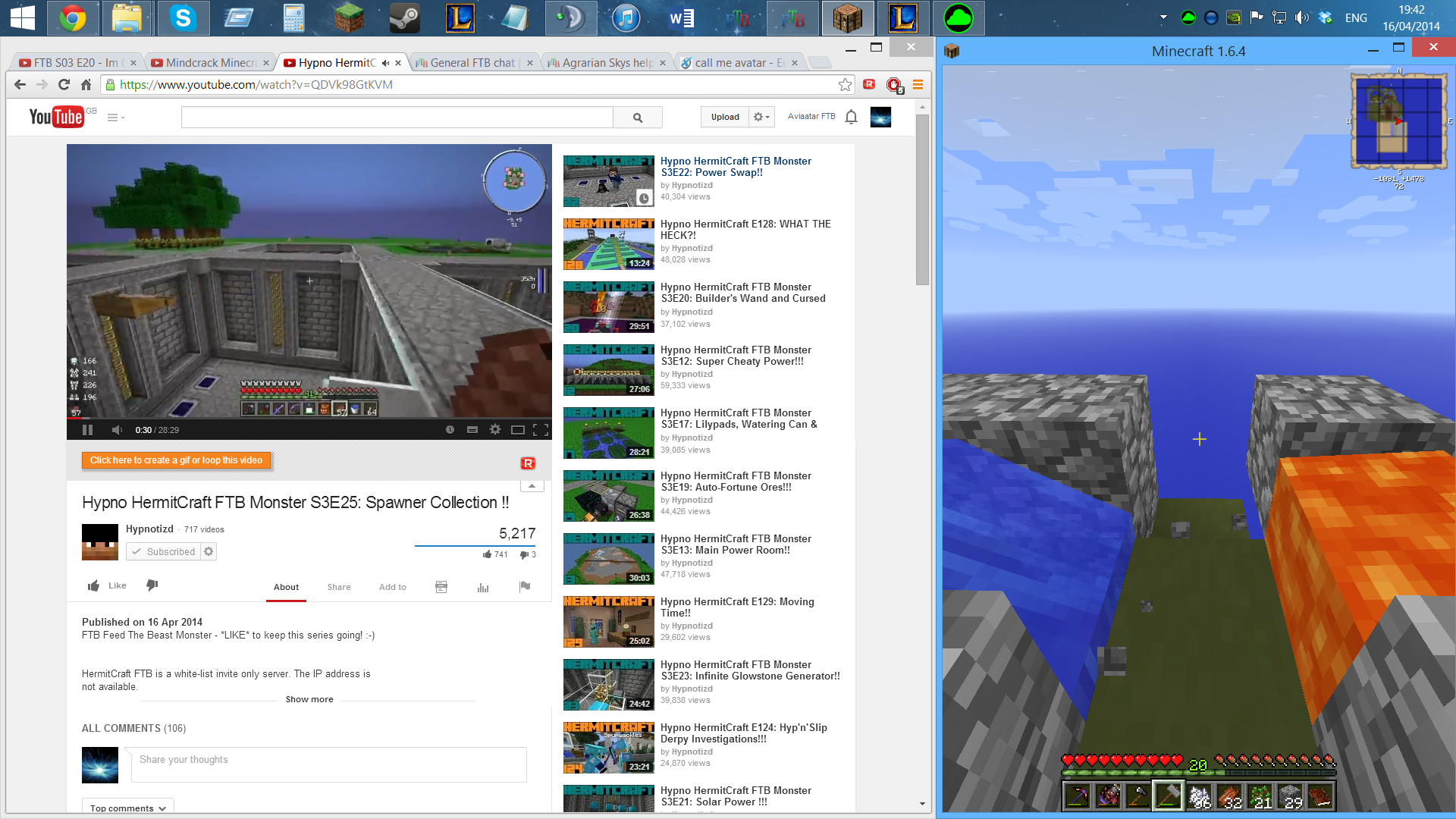Dislike the video with thumbs down
Image resolution: width=1456 pixels, height=819 pixels.
coord(152,585)
